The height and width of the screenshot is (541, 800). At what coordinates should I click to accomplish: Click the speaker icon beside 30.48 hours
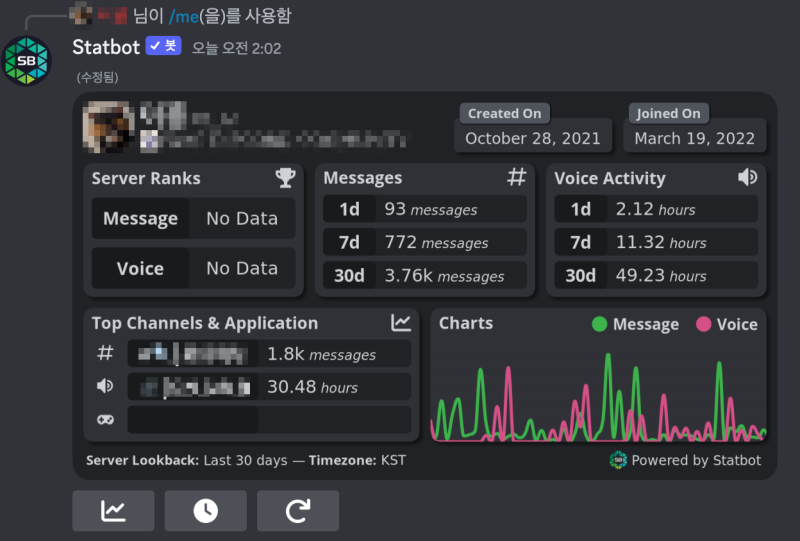click(105, 386)
